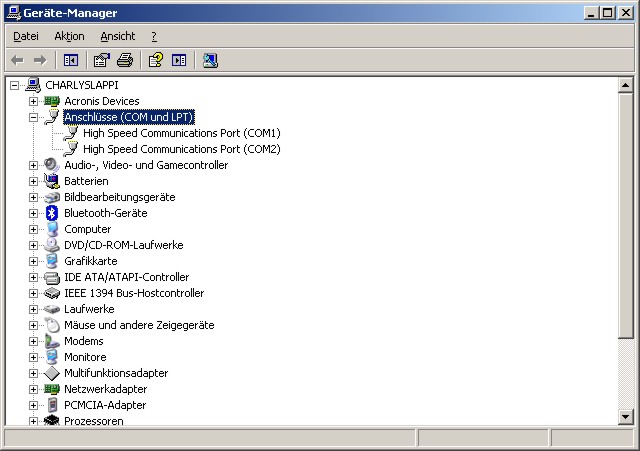Click the DVD/CD-ROM-Laufwerke disc icon
This screenshot has height=451, width=640.
(x=52, y=245)
